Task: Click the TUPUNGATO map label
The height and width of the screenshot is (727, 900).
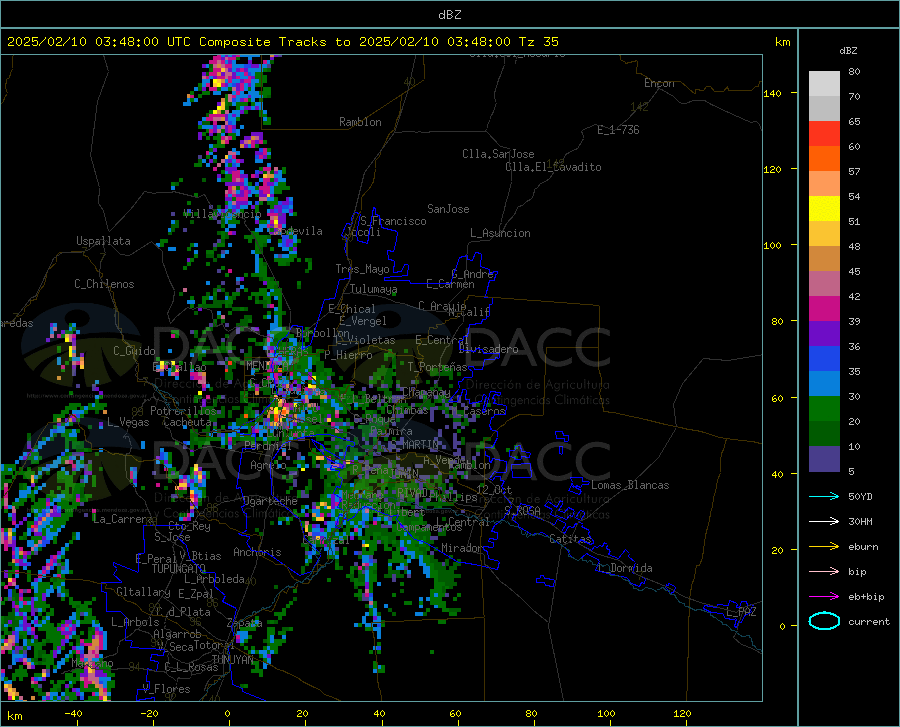Action: pyautogui.click(x=179, y=569)
